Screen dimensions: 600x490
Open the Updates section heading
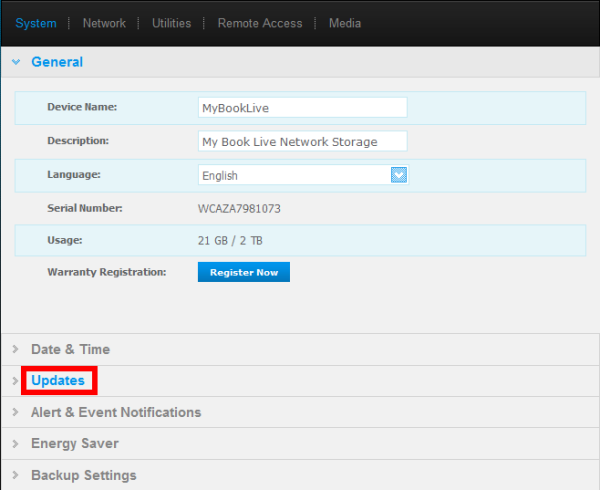pos(58,381)
